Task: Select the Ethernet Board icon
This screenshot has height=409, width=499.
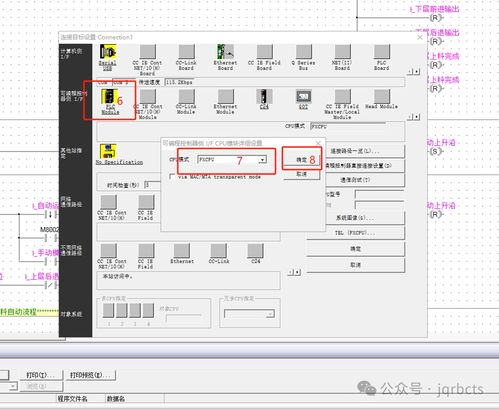Action: [x=225, y=52]
